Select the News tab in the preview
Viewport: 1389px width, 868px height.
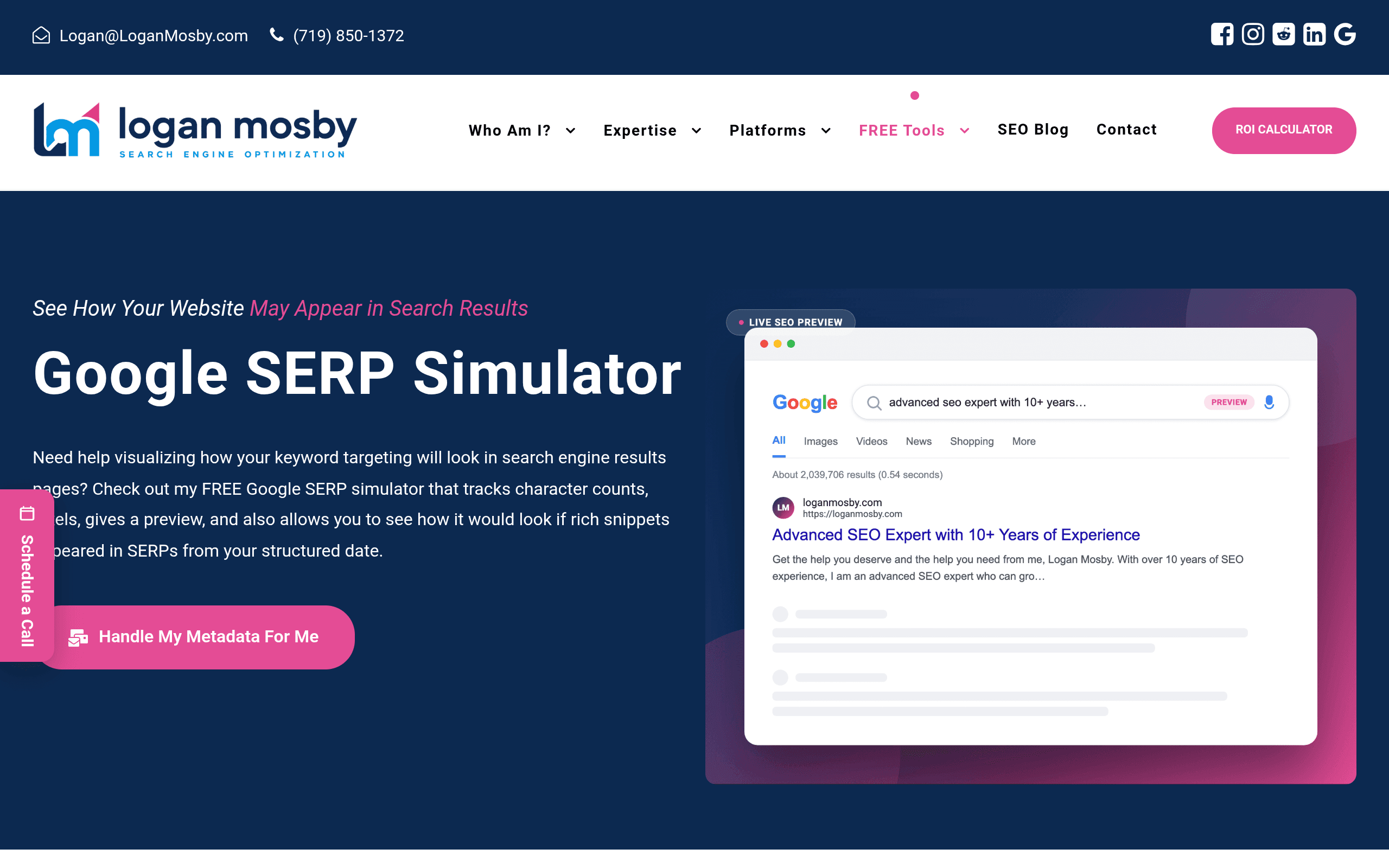tap(919, 442)
